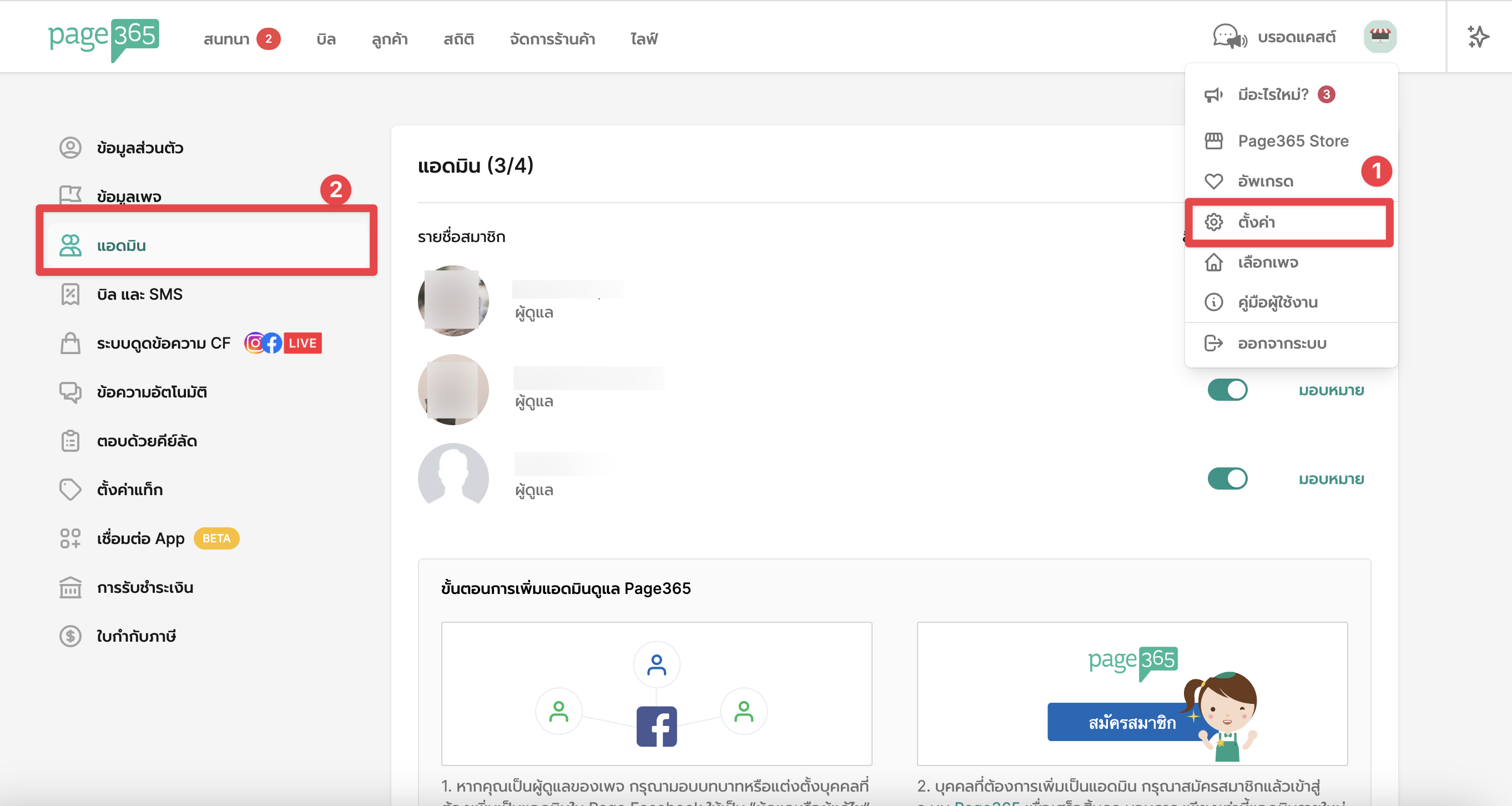Click the admin people icon in sidebar

pyautogui.click(x=70, y=245)
